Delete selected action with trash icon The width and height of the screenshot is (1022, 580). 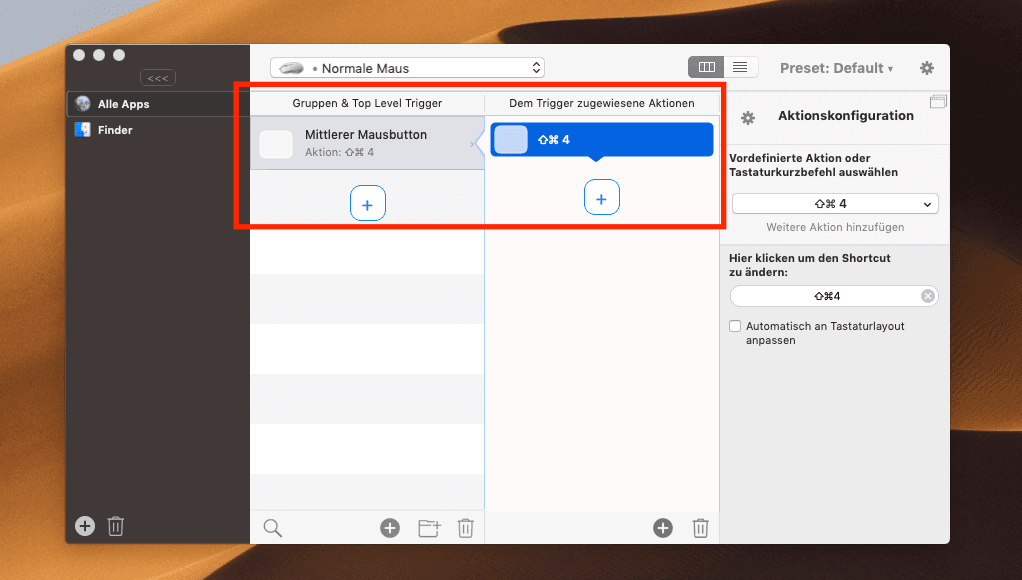701,528
